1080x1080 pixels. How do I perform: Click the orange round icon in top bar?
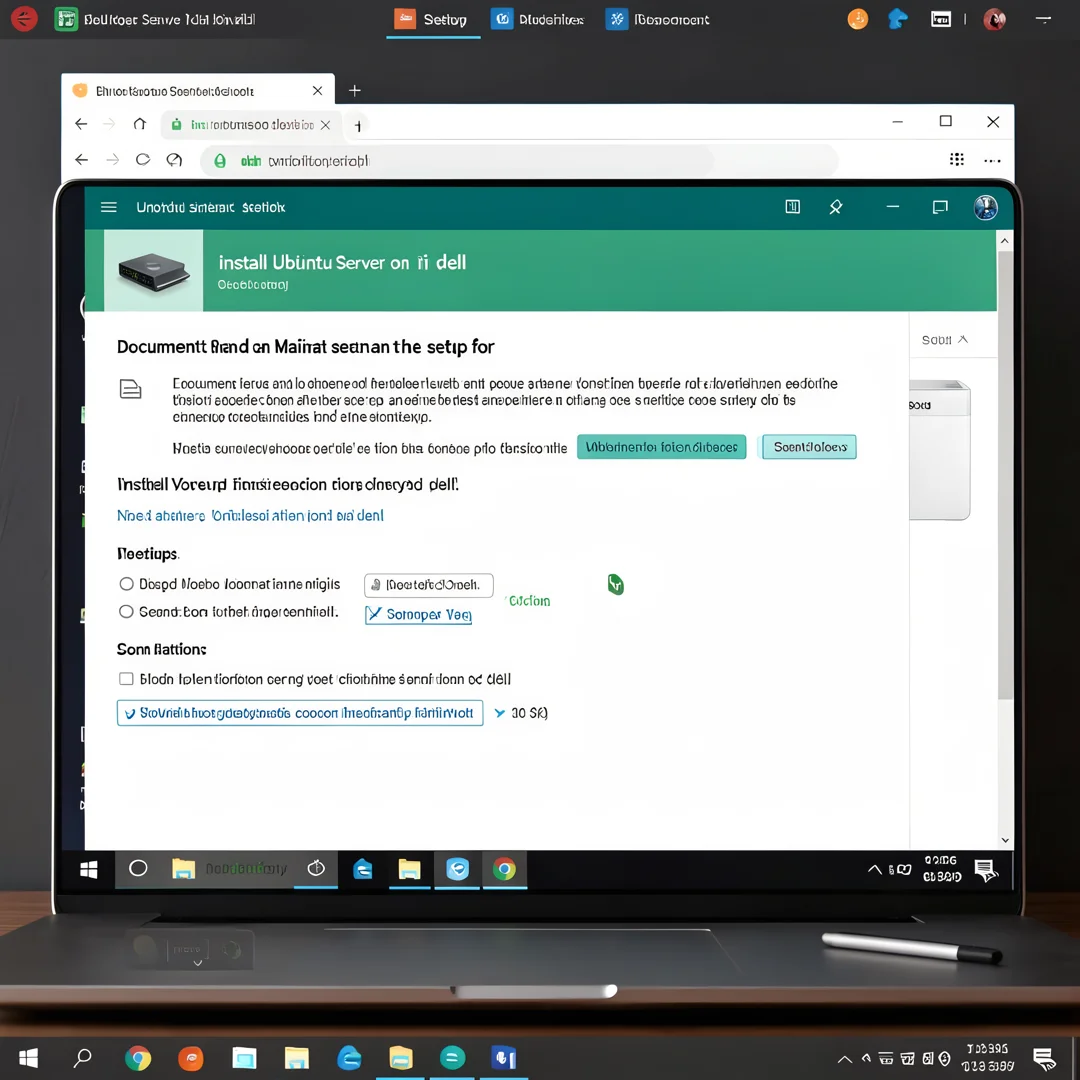pos(858,19)
